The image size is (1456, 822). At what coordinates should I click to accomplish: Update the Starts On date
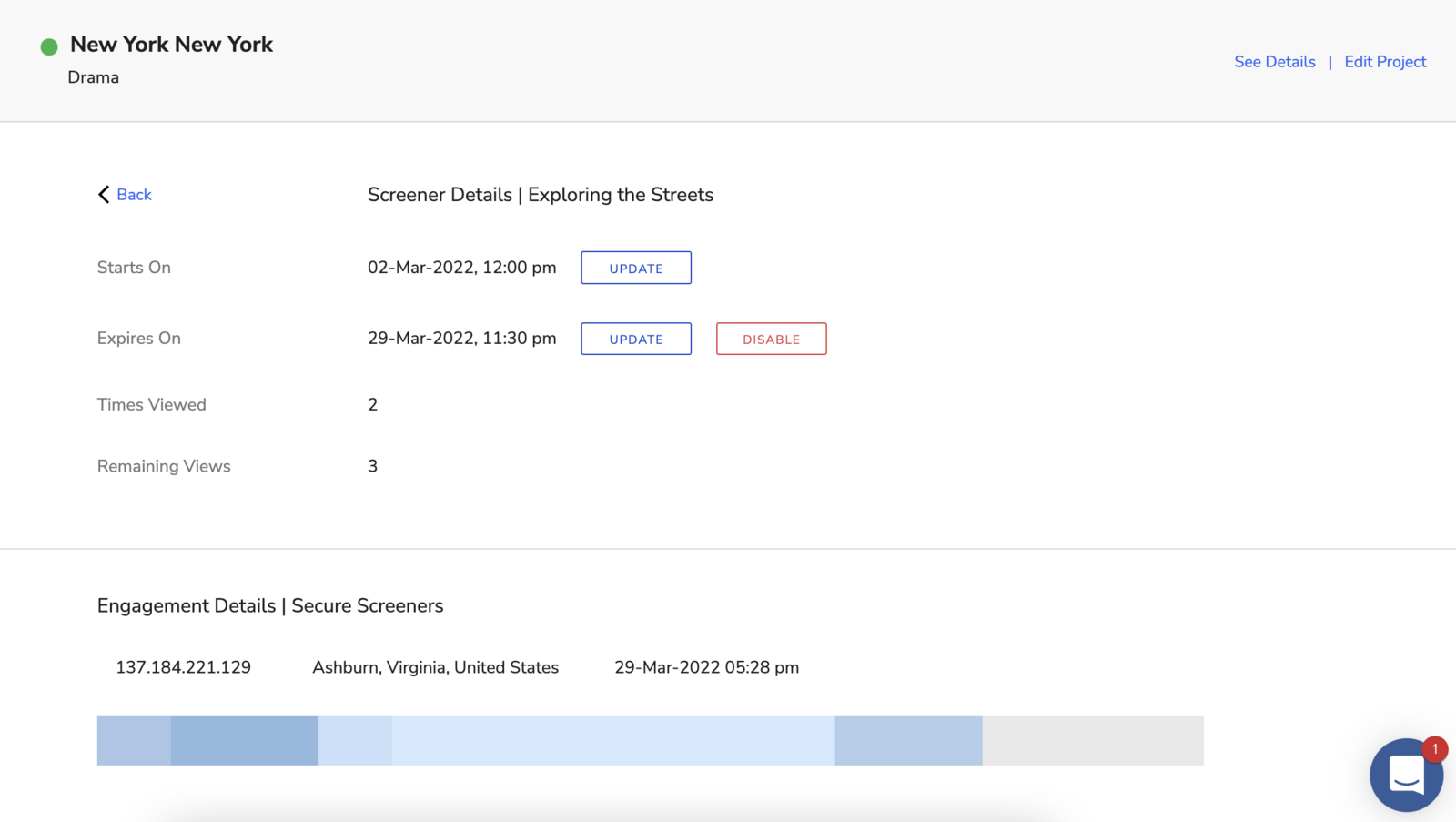pos(636,268)
